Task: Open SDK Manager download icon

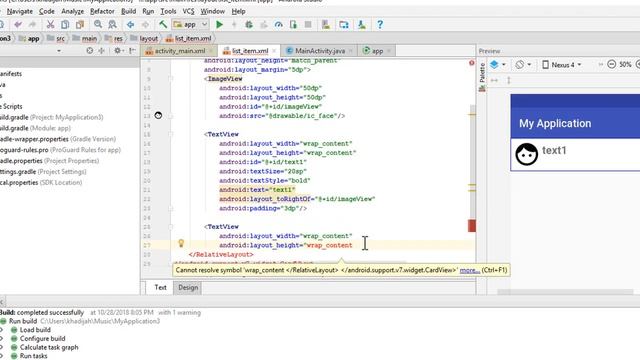Action: coord(362,24)
